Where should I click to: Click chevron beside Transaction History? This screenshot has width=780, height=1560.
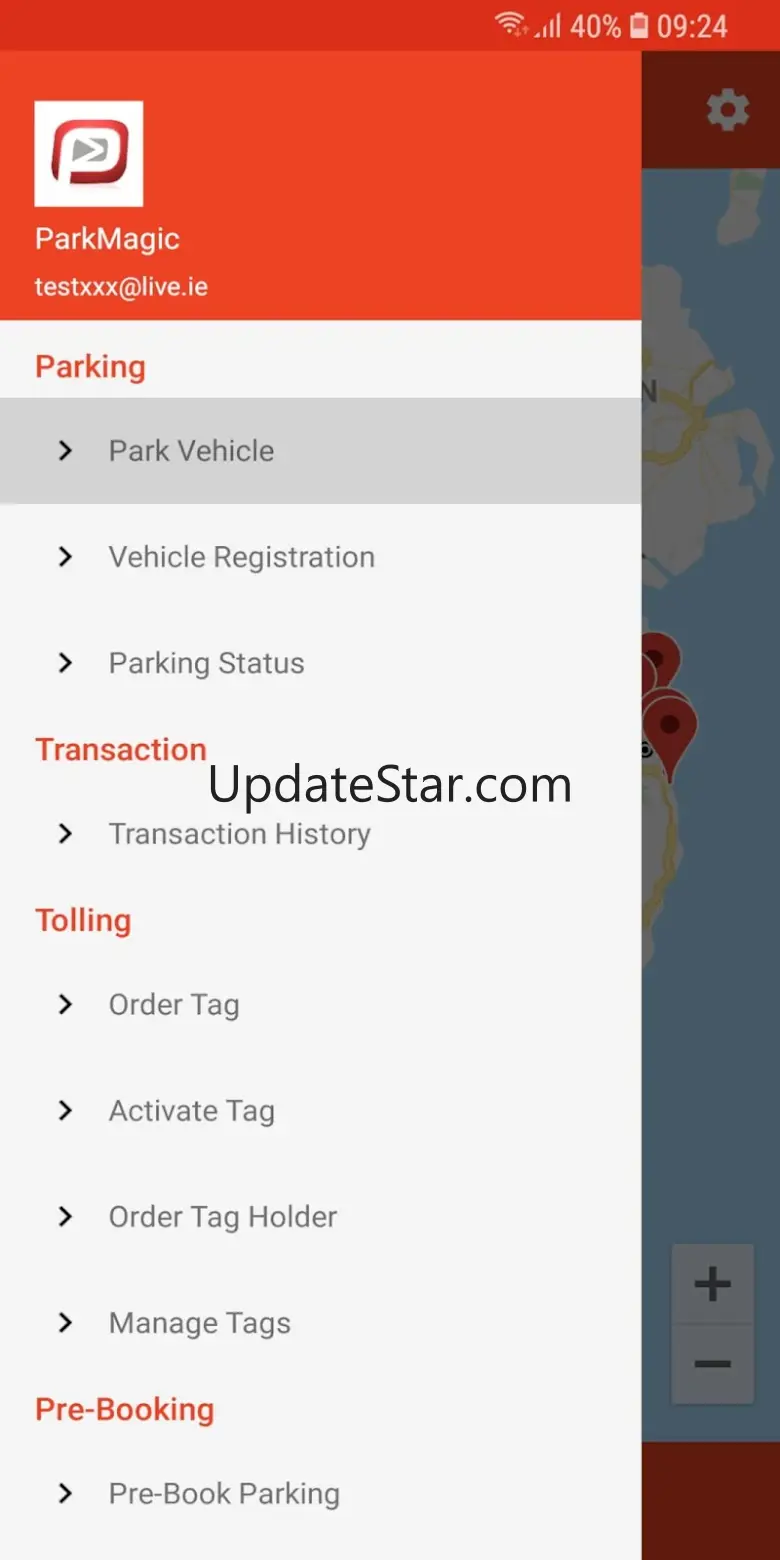(x=65, y=833)
